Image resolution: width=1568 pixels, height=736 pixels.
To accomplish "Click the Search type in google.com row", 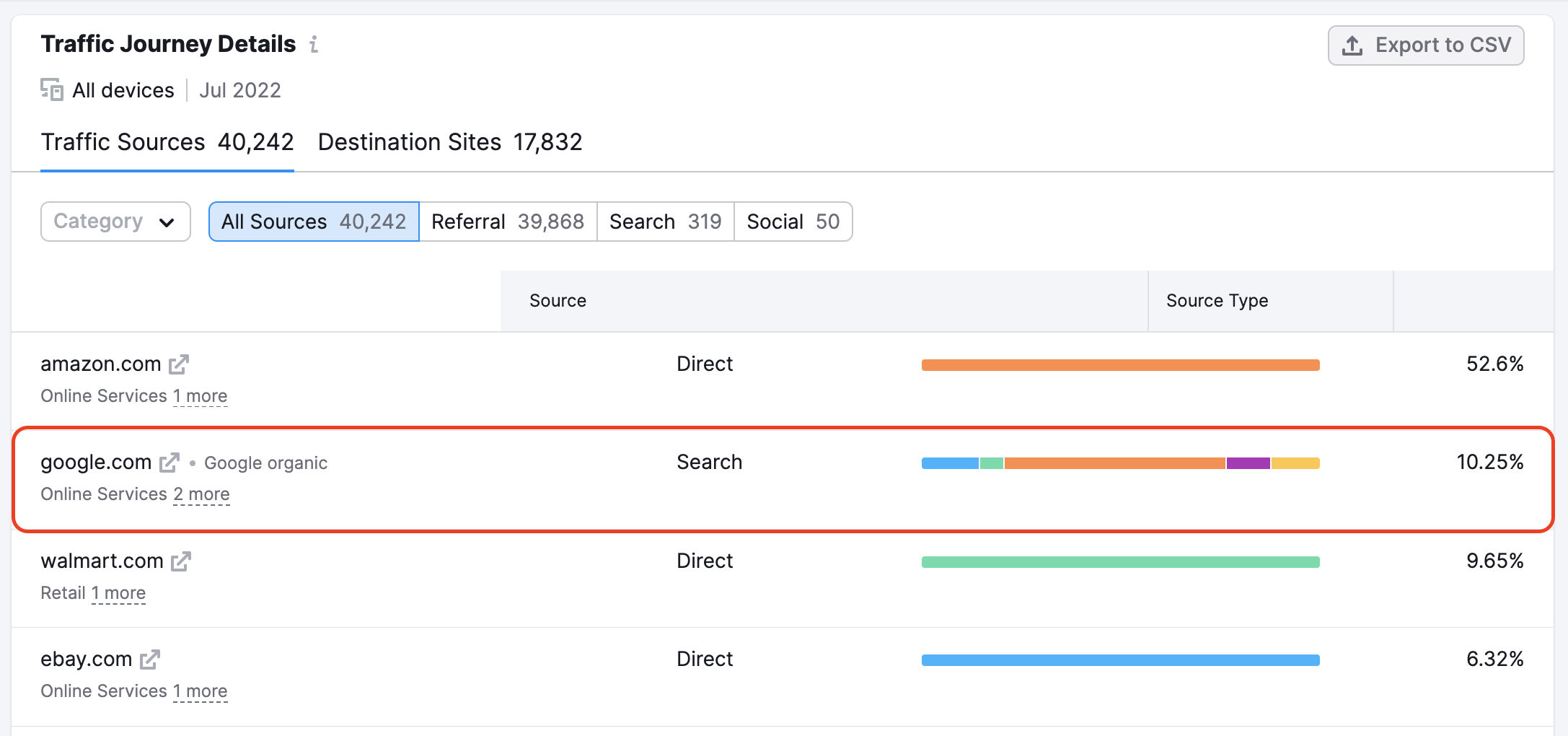I will pos(709,462).
